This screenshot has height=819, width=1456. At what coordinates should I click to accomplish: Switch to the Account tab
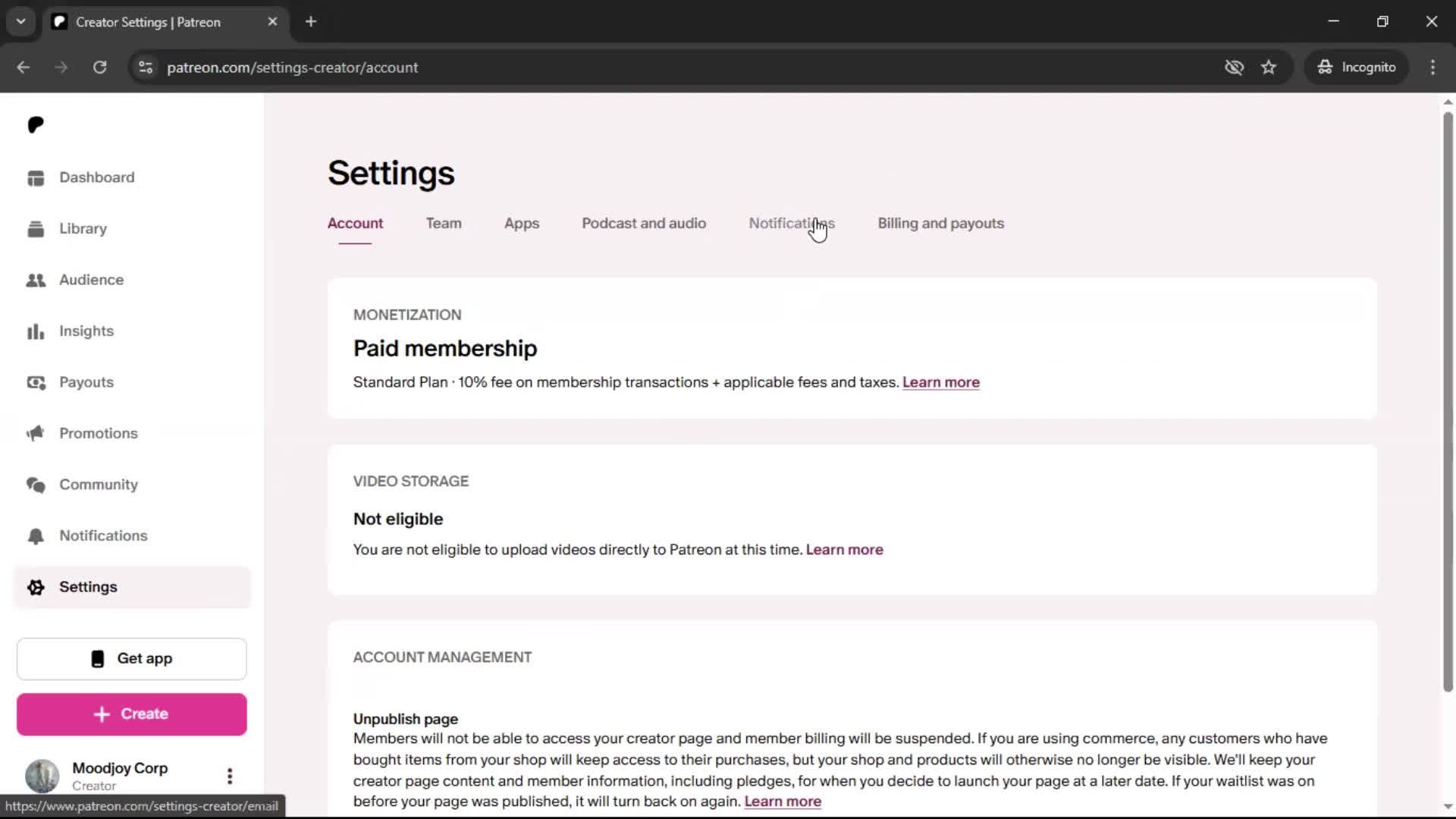coord(355,224)
